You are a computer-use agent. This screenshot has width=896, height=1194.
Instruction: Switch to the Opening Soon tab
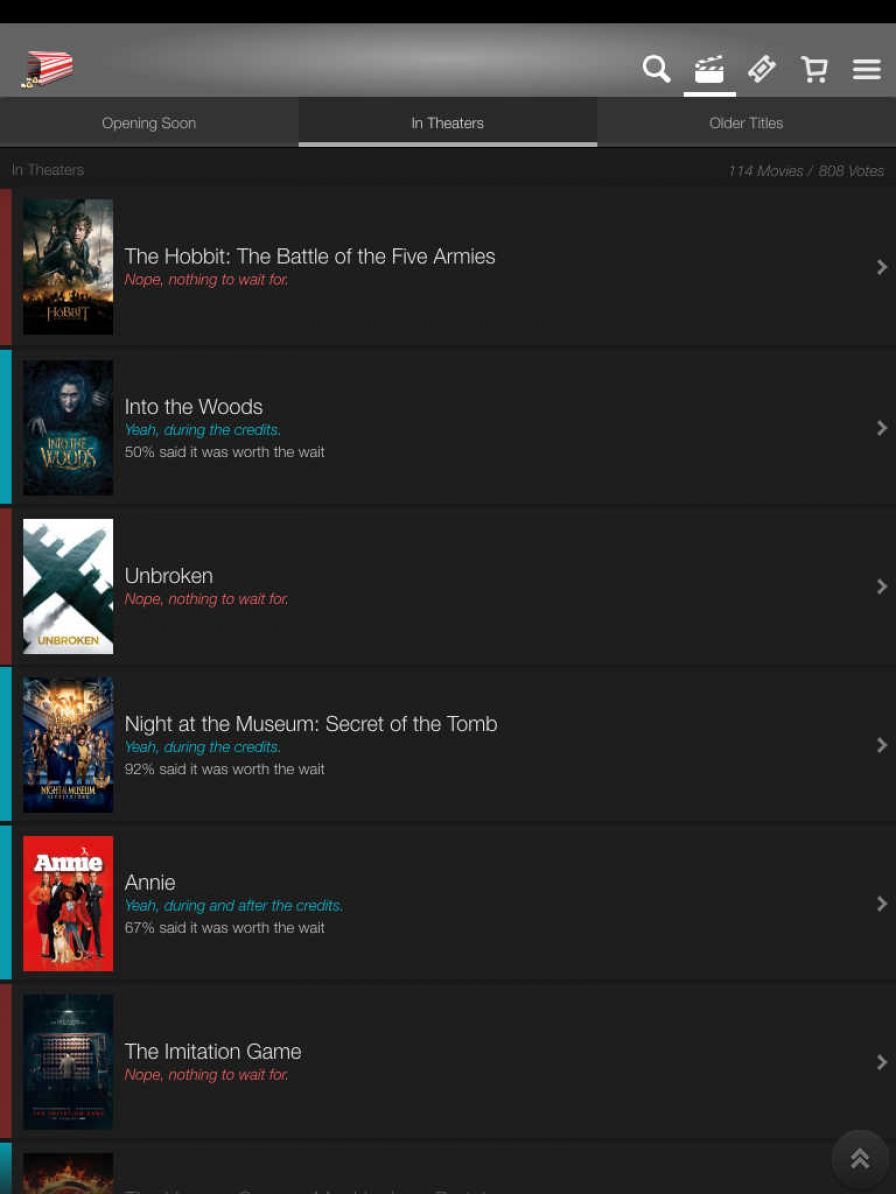(x=148, y=122)
